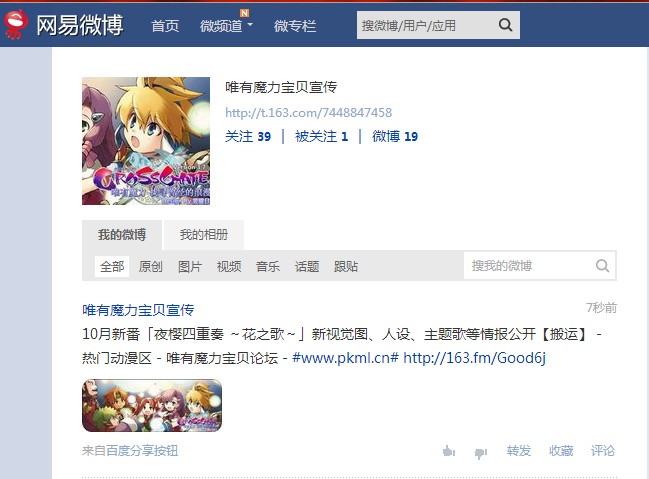Image resolution: width=649 pixels, height=479 pixels.
Task: Click the magnifier icon in top search box
Action: click(x=505, y=25)
